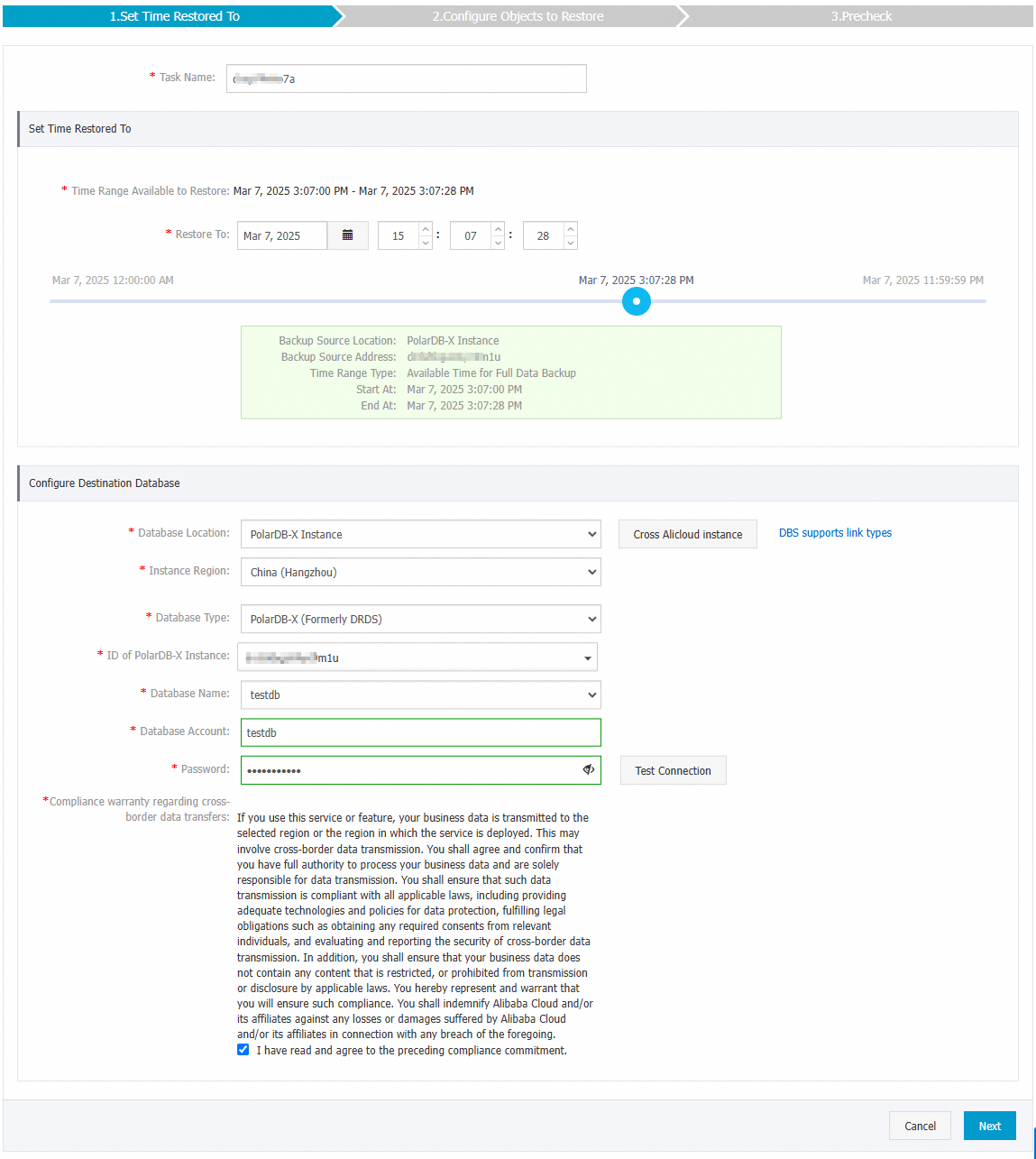Click the Start At time in backup info
This screenshot has height=1159, width=1036.
(464, 390)
